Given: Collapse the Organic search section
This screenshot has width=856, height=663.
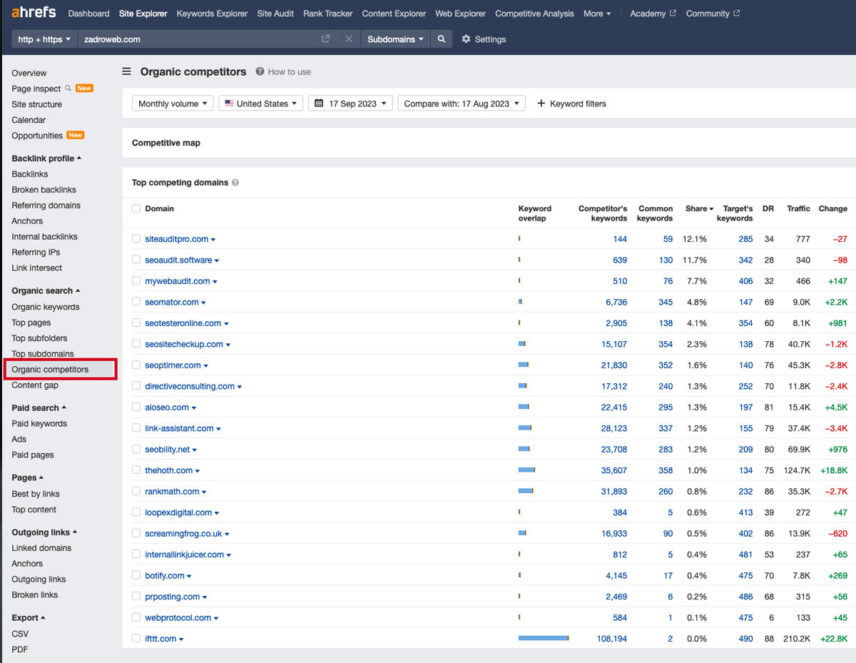Looking at the screenshot, I should (x=46, y=291).
